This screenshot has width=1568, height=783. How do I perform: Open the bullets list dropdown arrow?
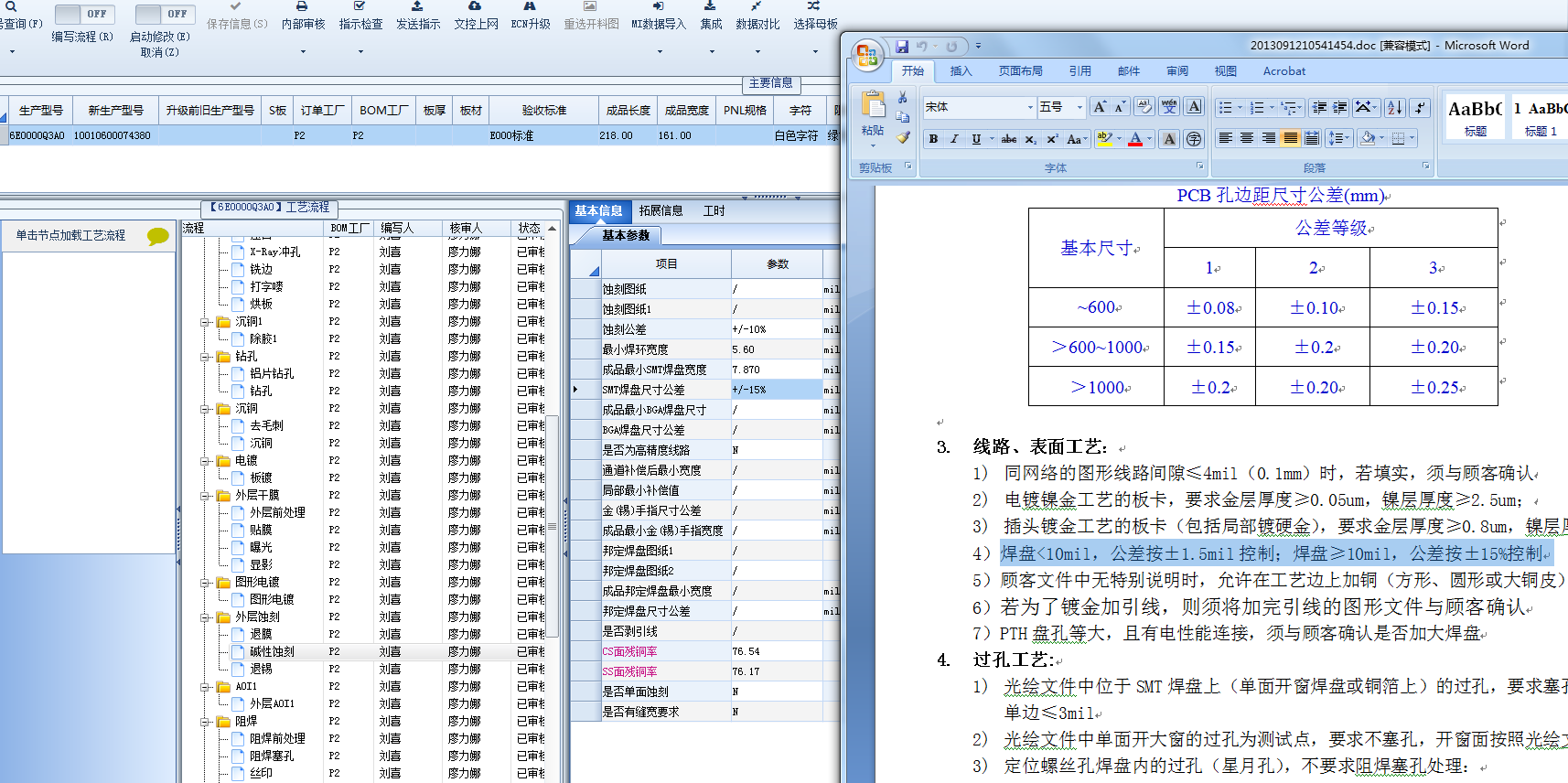click(1240, 108)
